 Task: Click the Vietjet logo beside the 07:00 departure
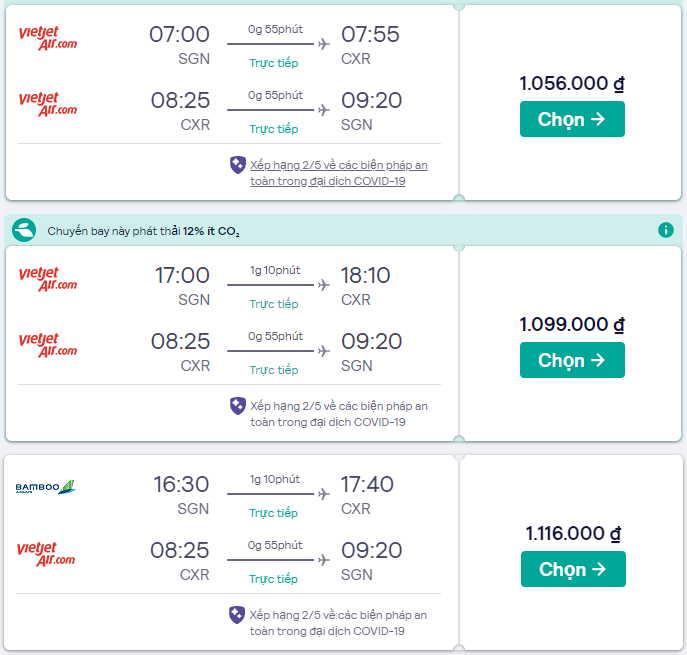point(48,38)
